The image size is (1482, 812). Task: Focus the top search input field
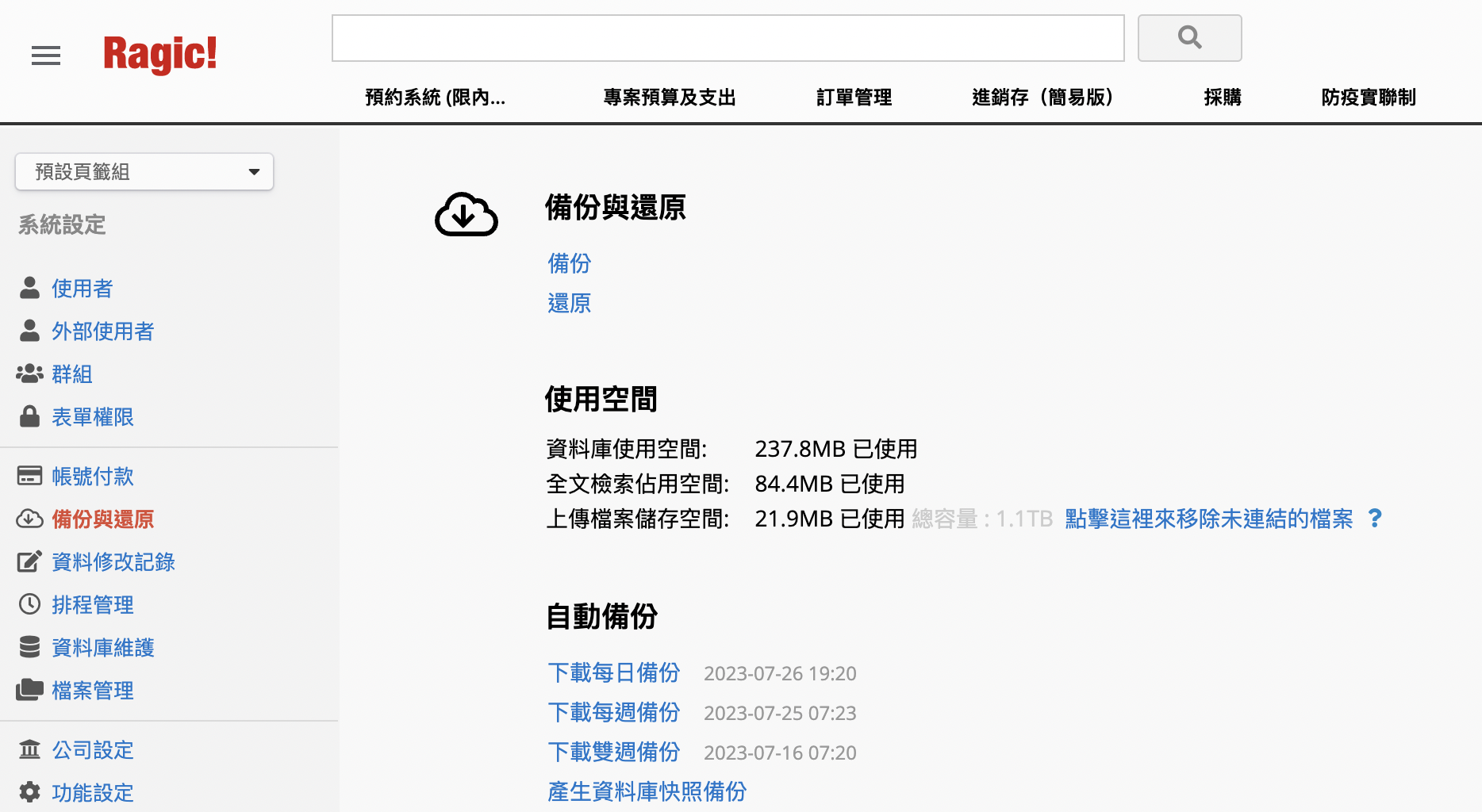[728, 38]
